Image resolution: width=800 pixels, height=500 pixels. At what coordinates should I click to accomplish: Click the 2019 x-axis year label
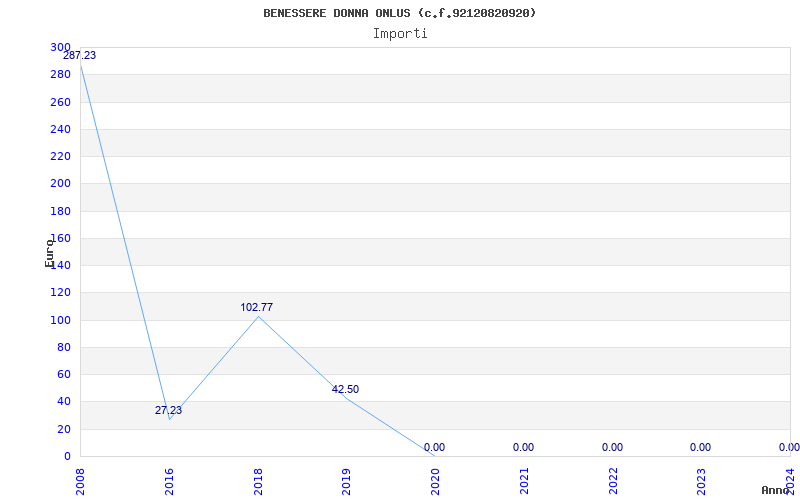point(346,481)
